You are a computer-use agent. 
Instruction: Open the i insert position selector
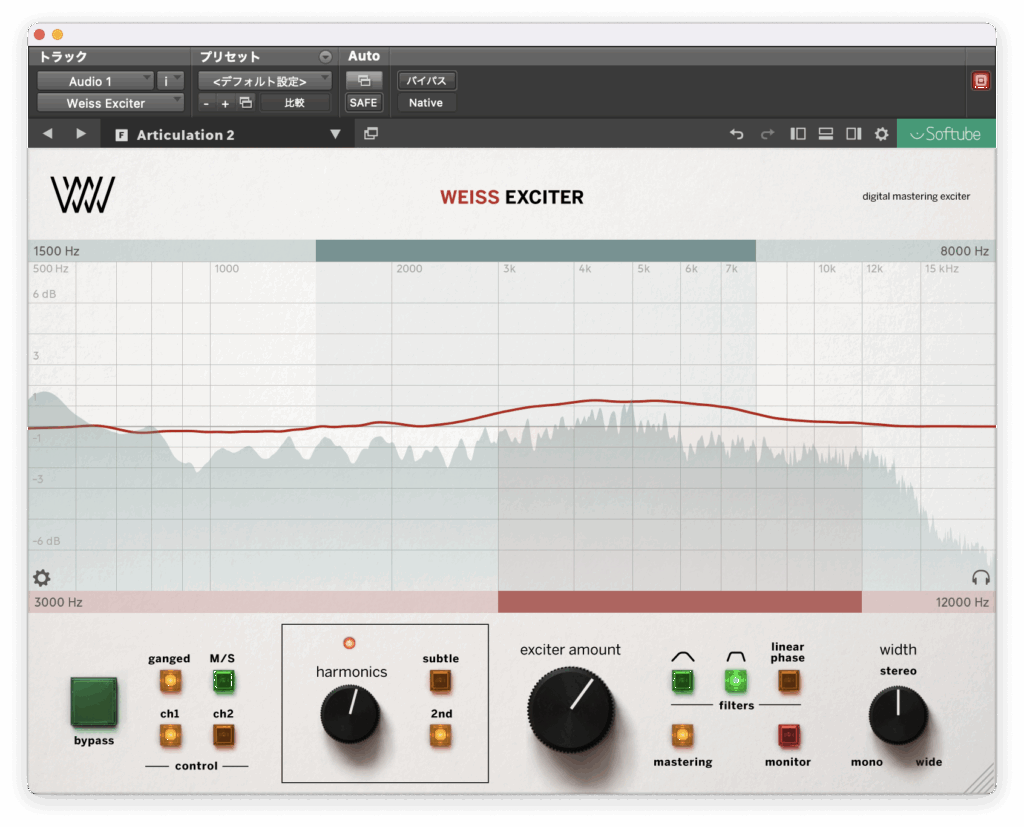click(x=170, y=81)
